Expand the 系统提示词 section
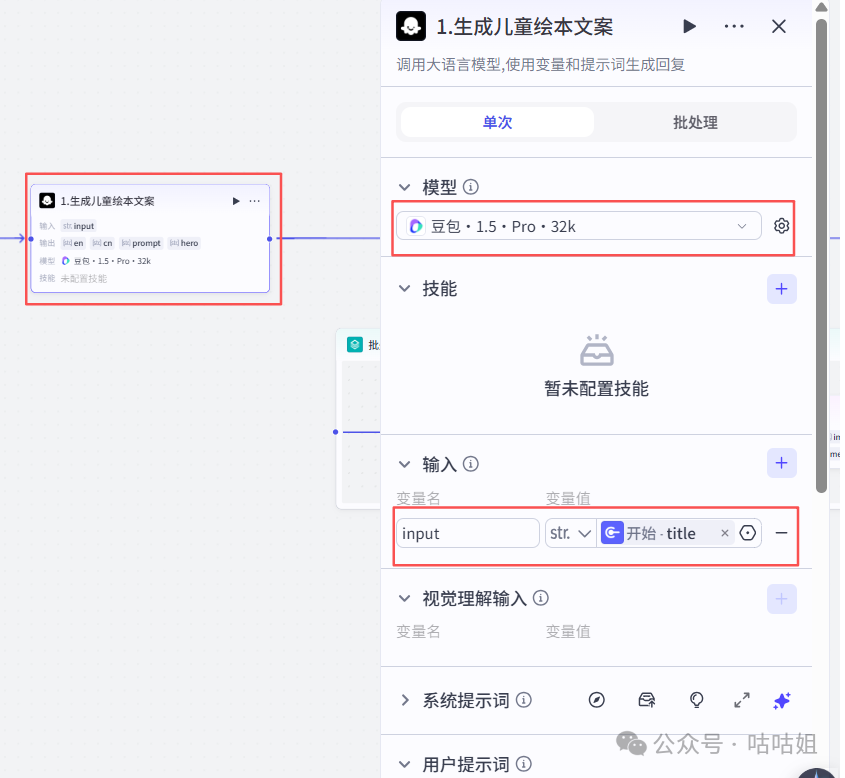 [x=404, y=700]
